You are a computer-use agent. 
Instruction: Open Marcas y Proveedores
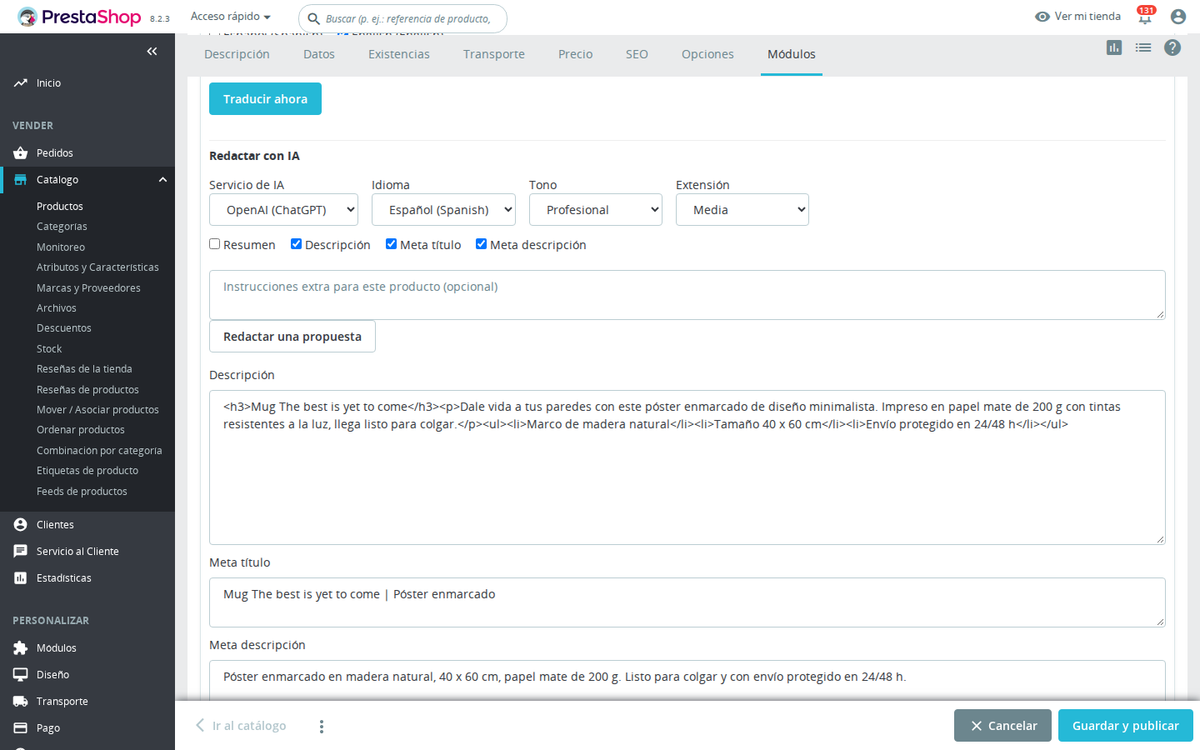[89, 288]
